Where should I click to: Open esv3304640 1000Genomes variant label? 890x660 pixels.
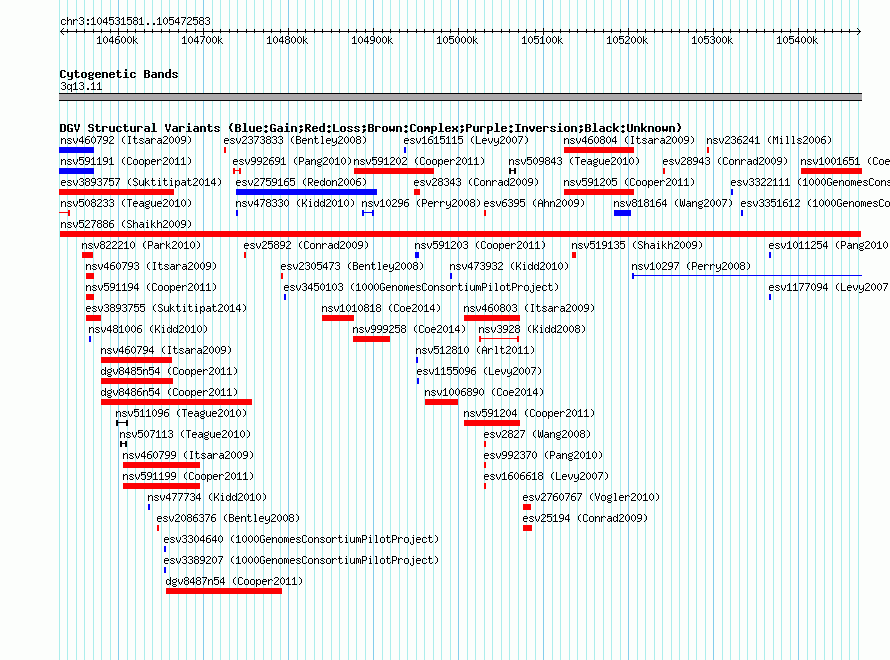click(301, 539)
